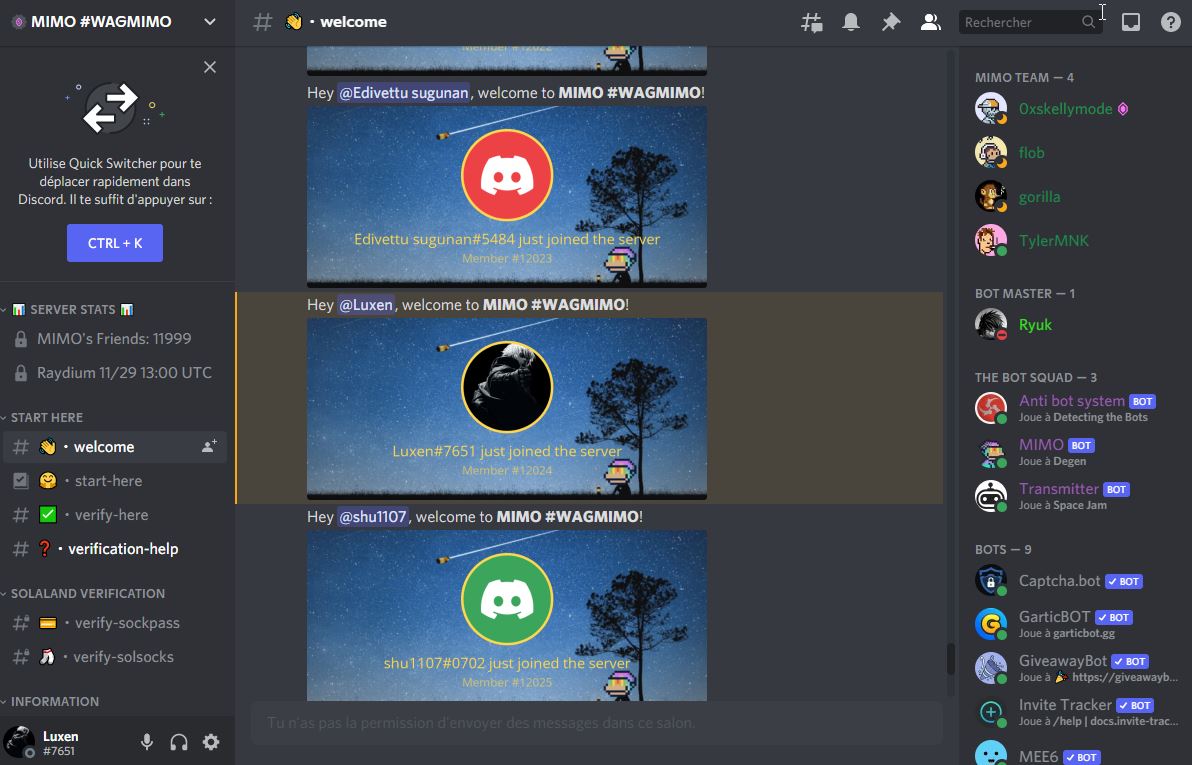Open Transmitter bot profile
The image size is (1192, 765).
(1074, 497)
